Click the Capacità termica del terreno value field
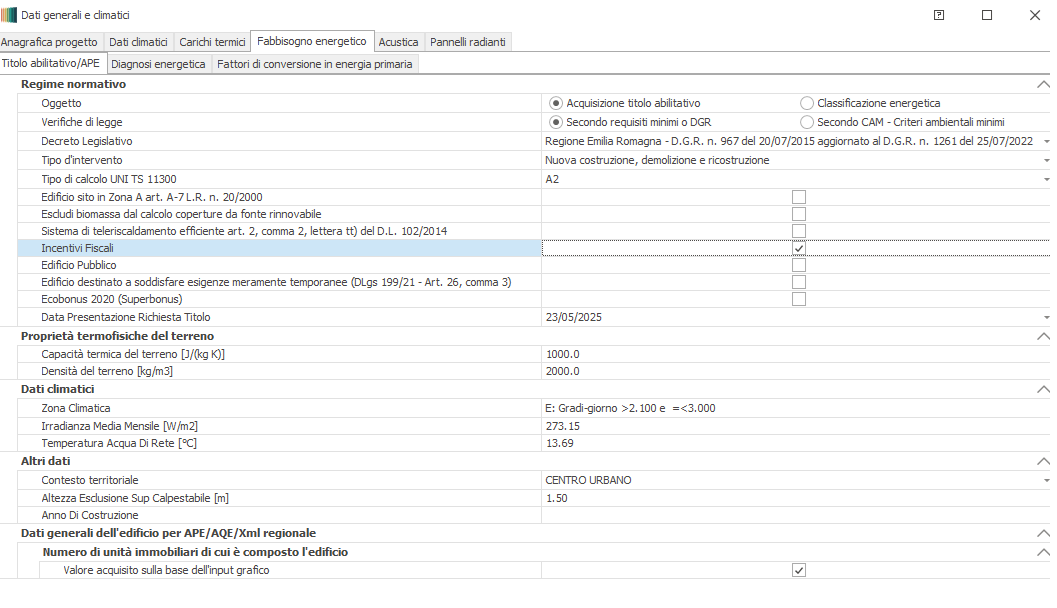Screen dimensions: 1057x608 click(x=790, y=354)
